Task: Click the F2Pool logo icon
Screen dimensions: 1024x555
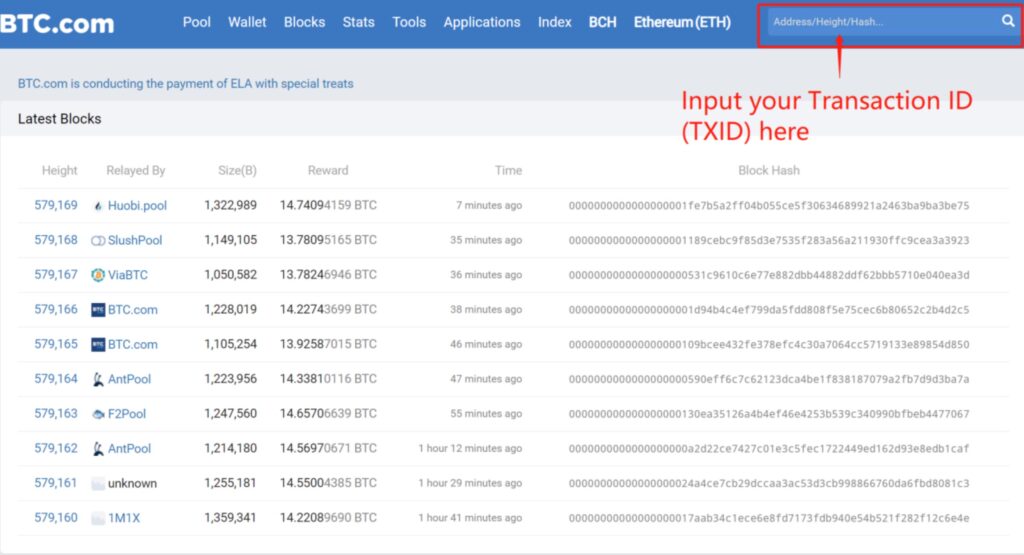Action: click(x=98, y=414)
